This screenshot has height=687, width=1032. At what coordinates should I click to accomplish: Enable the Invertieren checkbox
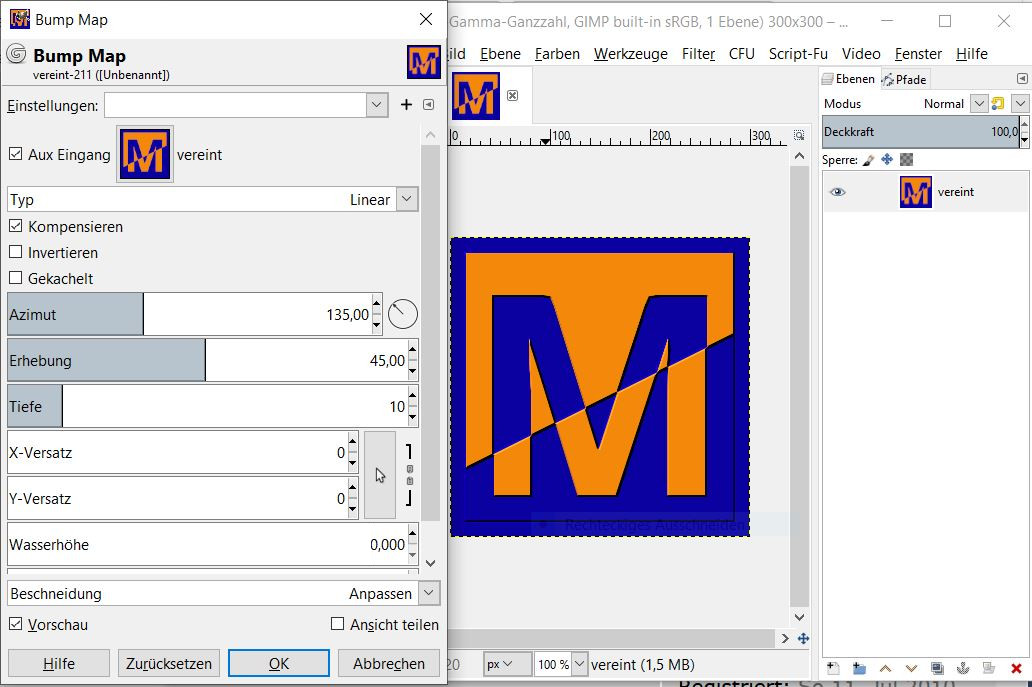click(16, 253)
